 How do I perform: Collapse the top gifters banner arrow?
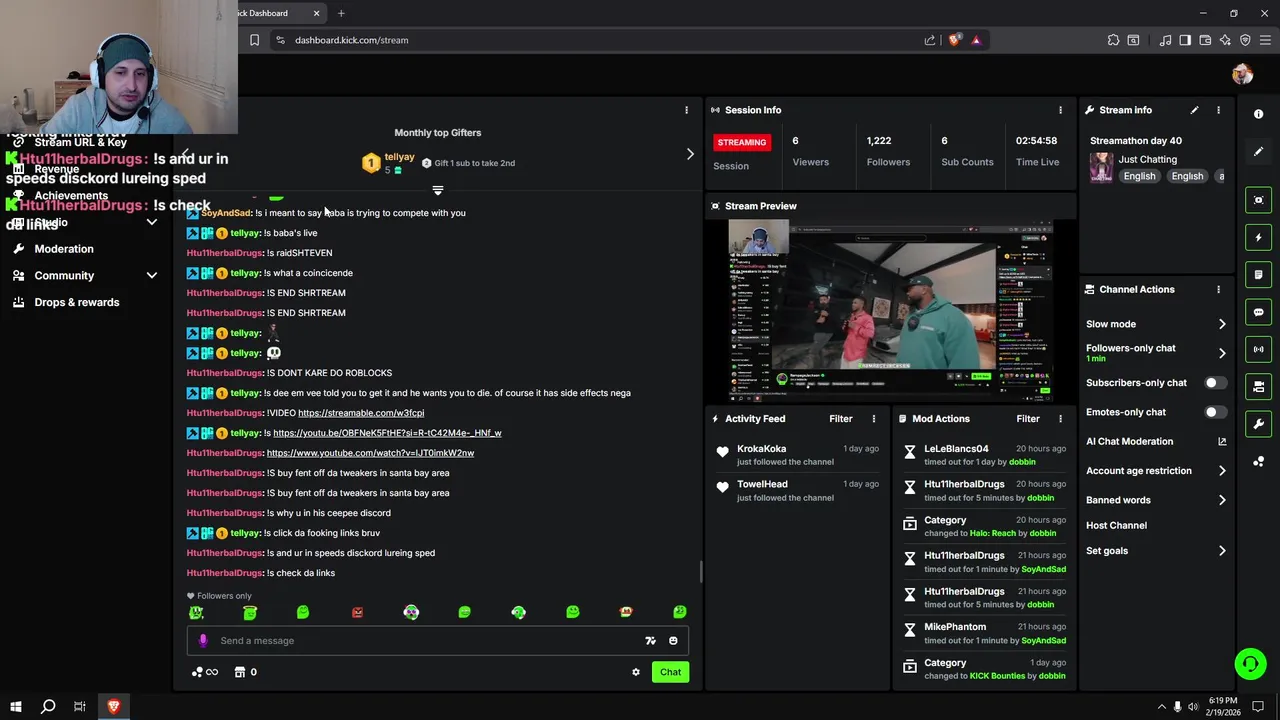(437, 190)
